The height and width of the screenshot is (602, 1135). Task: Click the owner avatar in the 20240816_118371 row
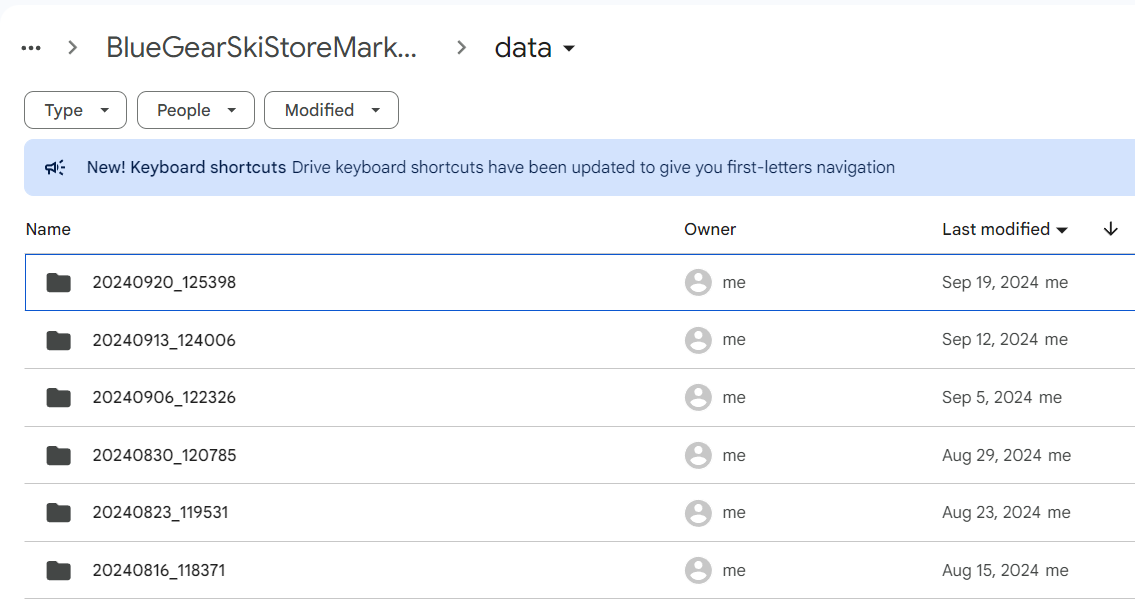pos(698,571)
